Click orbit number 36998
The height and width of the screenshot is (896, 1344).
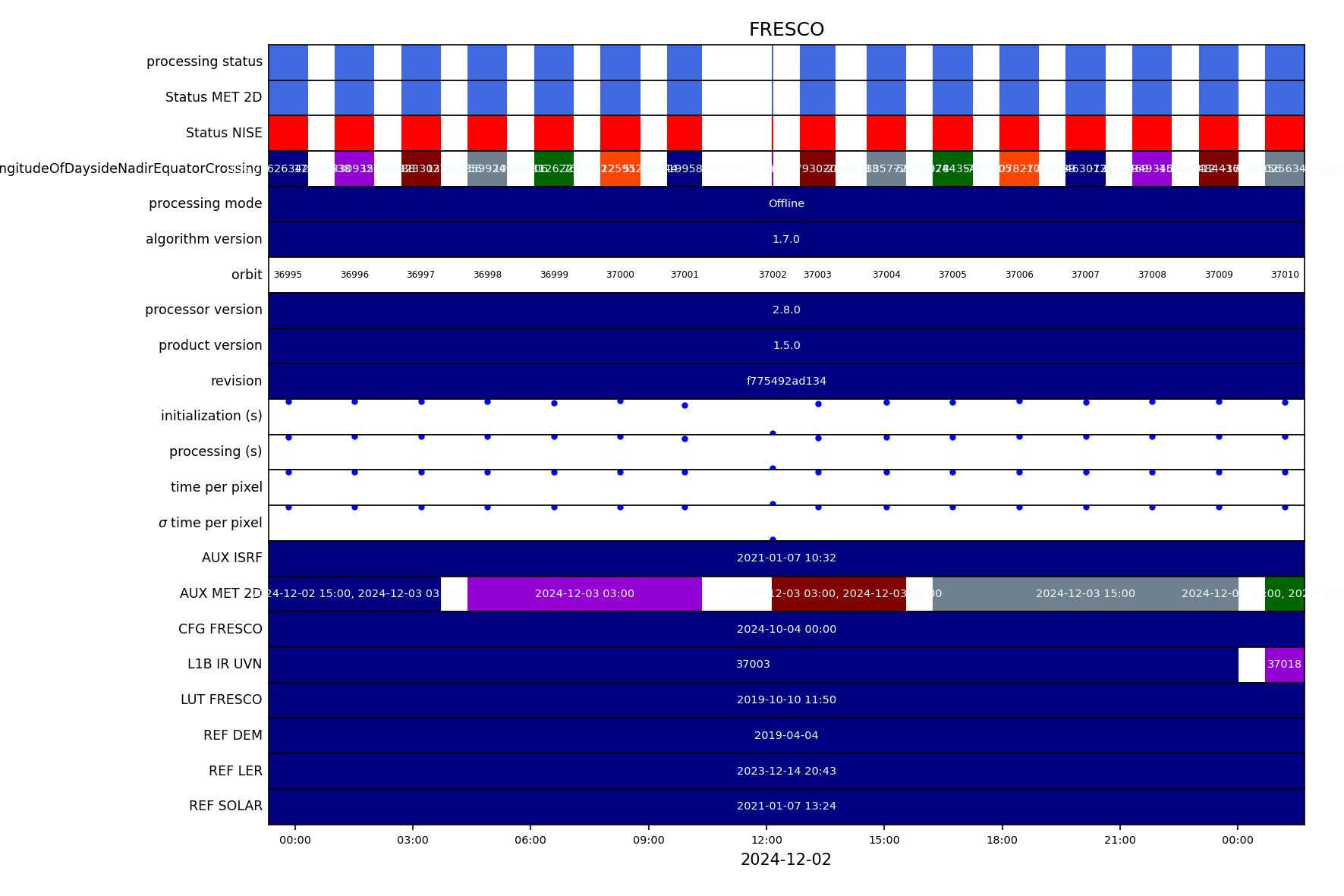click(487, 275)
